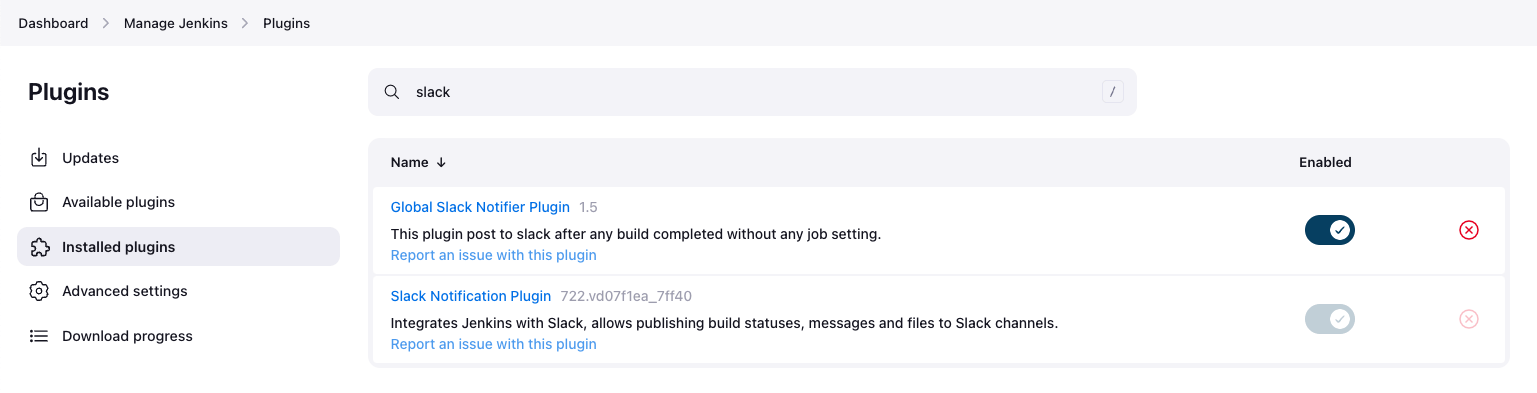This screenshot has width=1537, height=393.
Task: Uninstall Global Slack Notifier Plugin via red X
Action: click(x=1468, y=230)
